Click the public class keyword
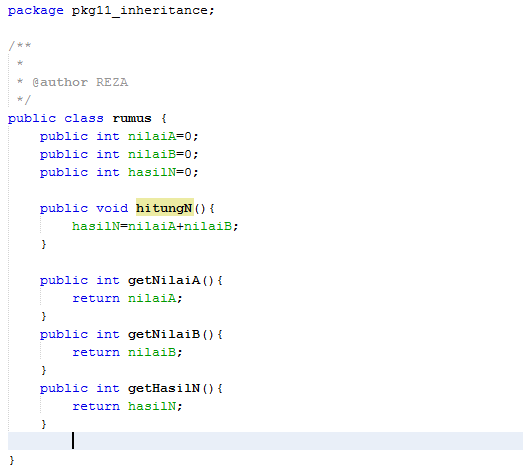Viewport: 523px width, 472px height. 56,118
